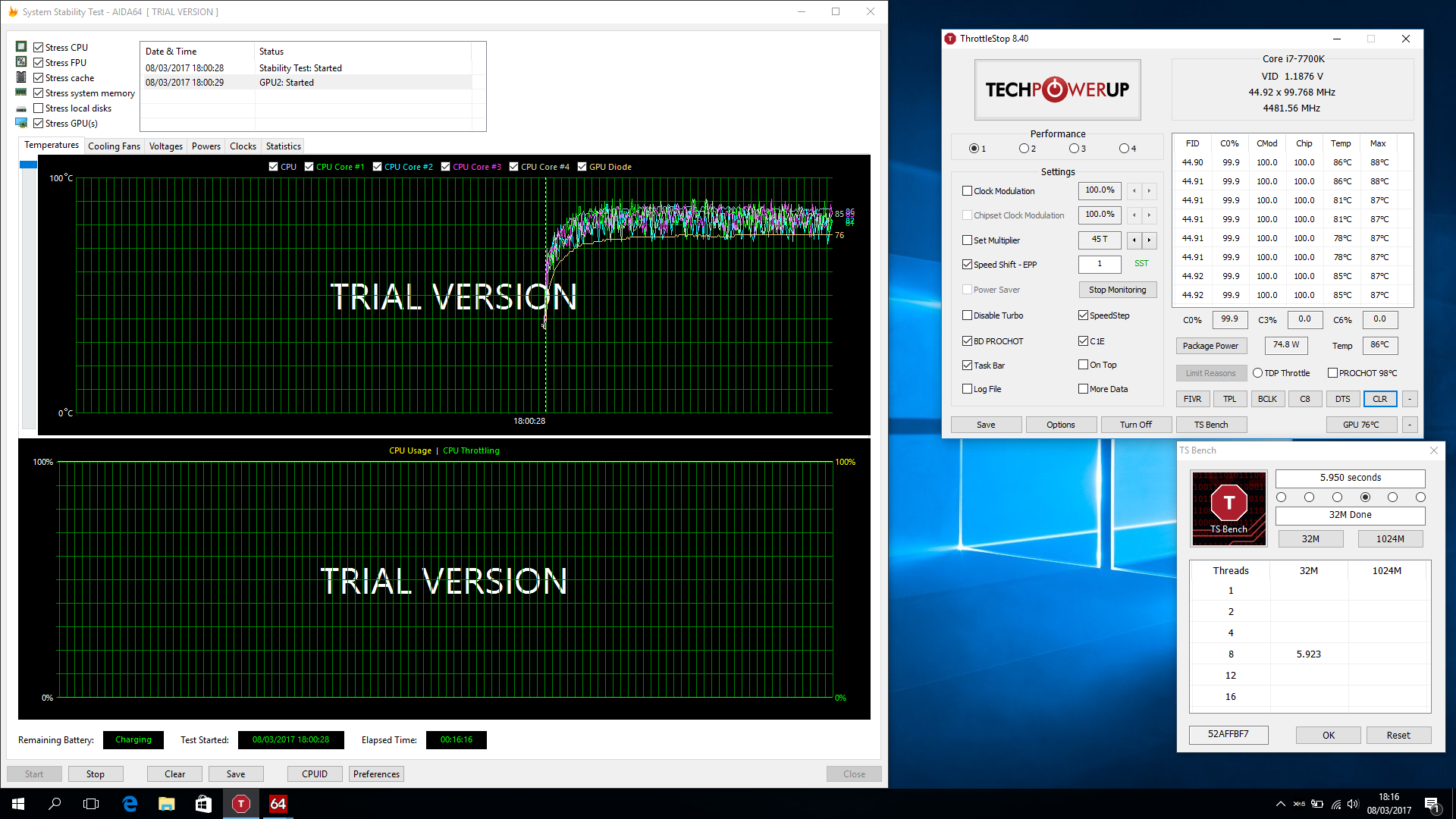Toggle the BD PROCHOT checkbox
The width and height of the screenshot is (1456, 819).
pos(967,341)
